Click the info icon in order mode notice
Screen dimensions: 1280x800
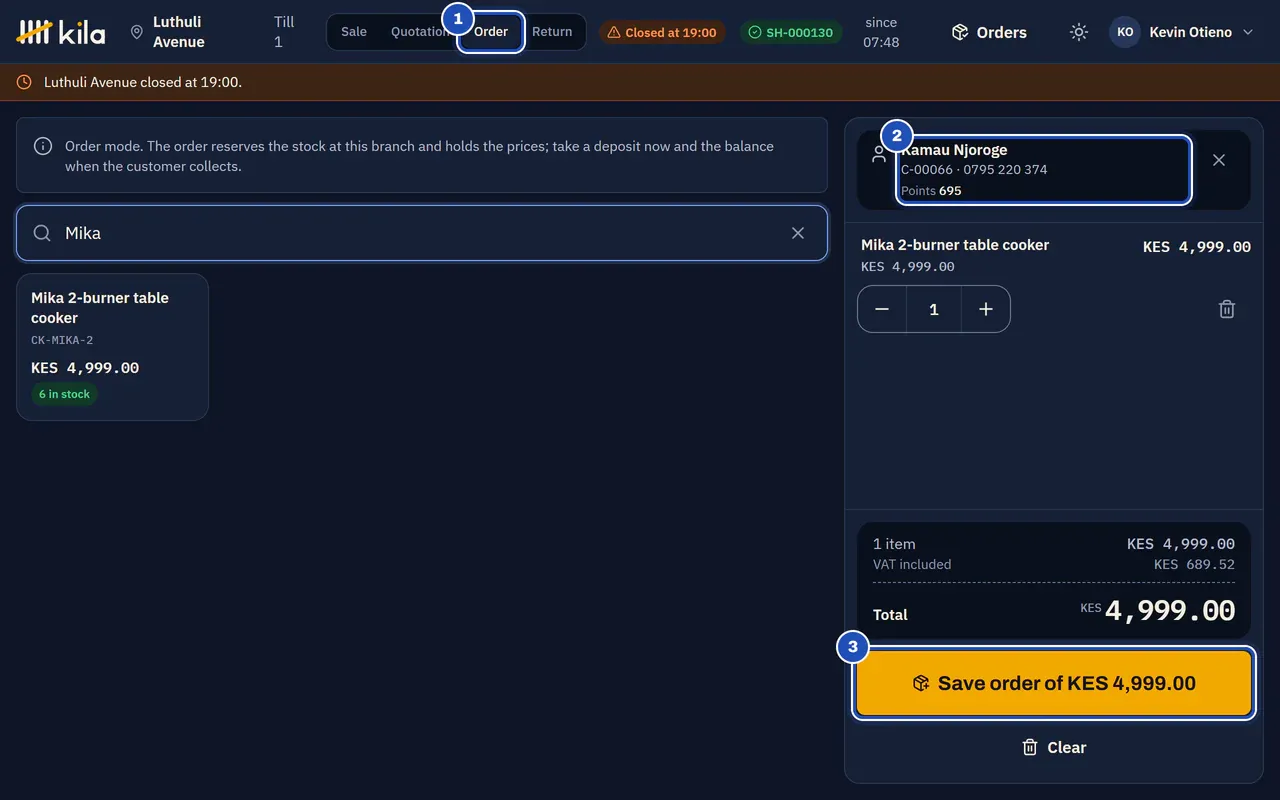tap(43, 146)
